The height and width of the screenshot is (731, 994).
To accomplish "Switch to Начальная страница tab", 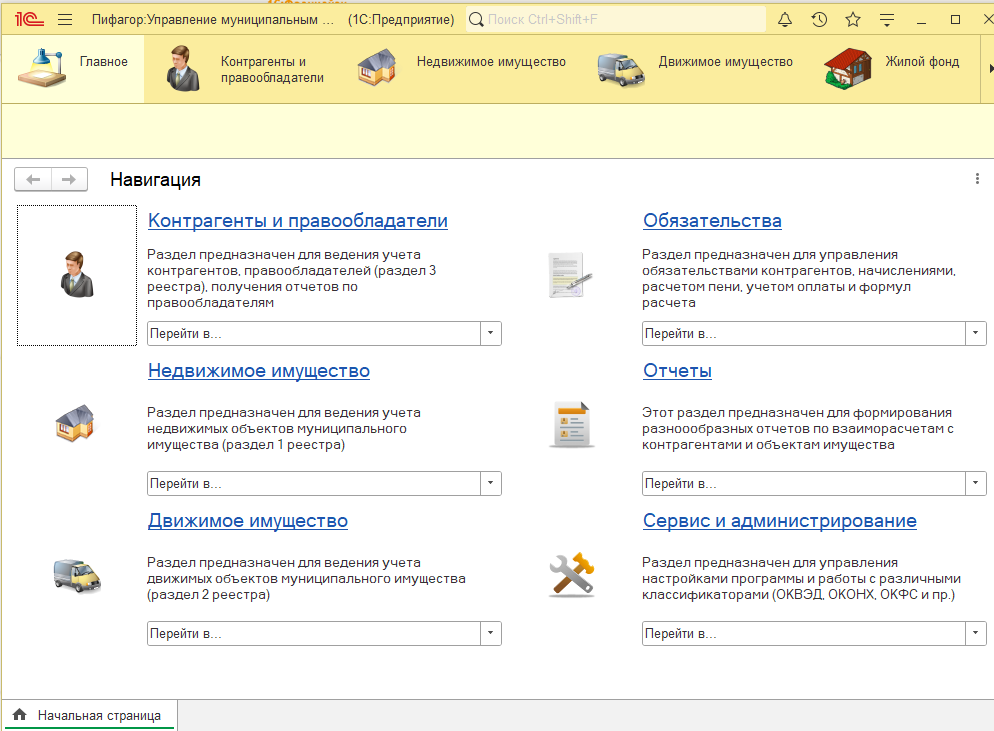I will pyautogui.click(x=89, y=715).
